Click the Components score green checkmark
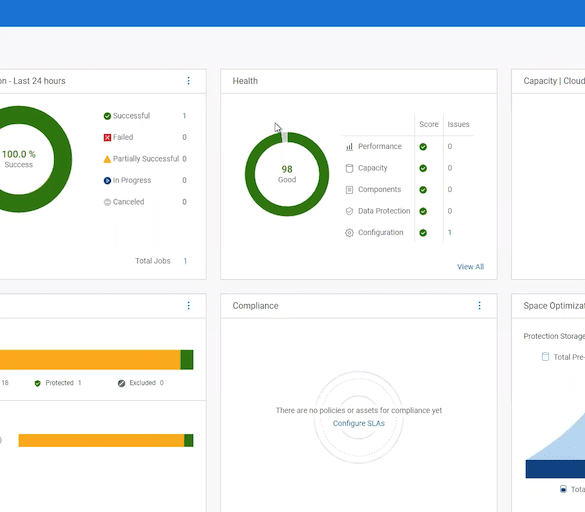Viewport: 585px width, 512px height. (x=423, y=190)
